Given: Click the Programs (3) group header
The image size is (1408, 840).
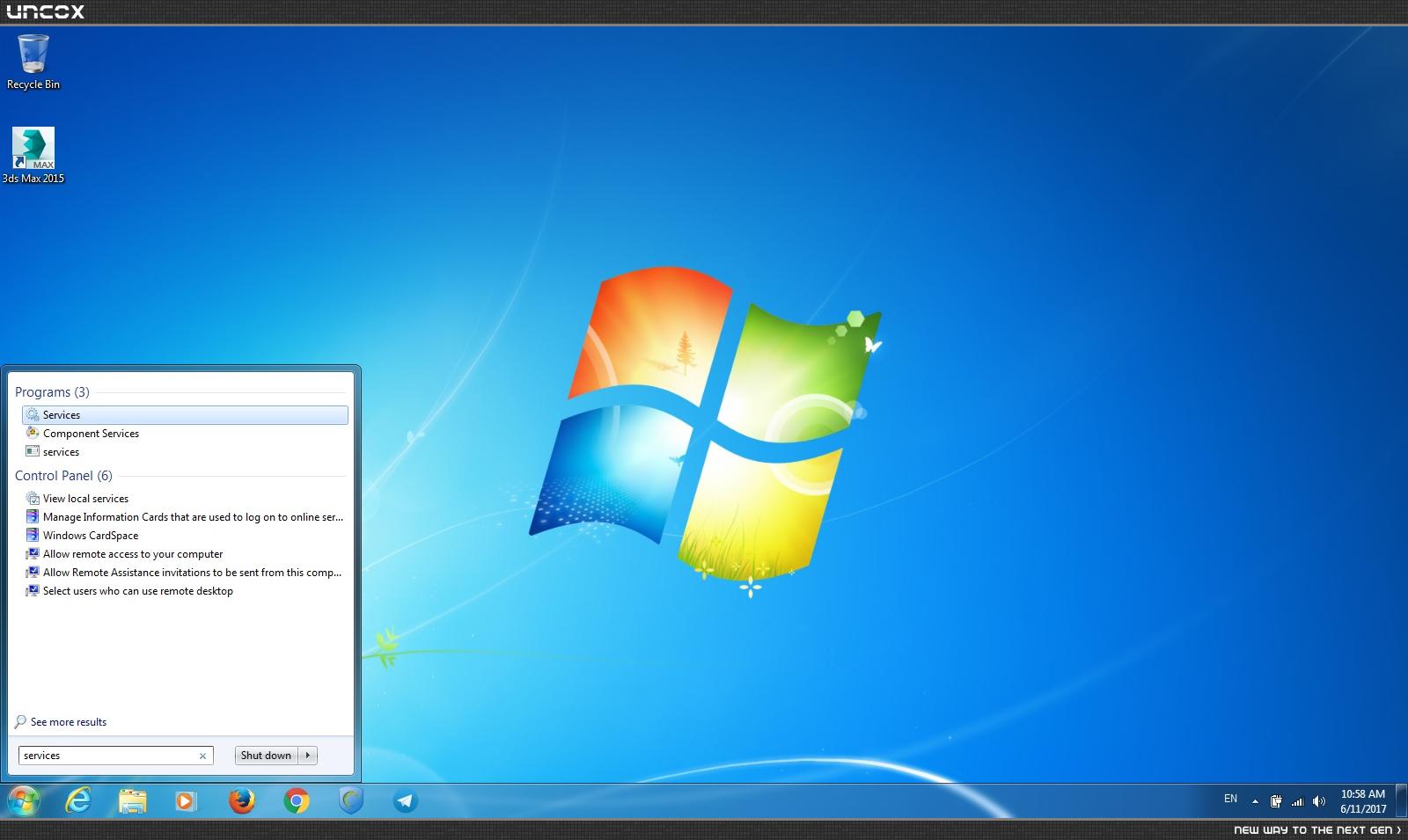Looking at the screenshot, I should [52, 392].
